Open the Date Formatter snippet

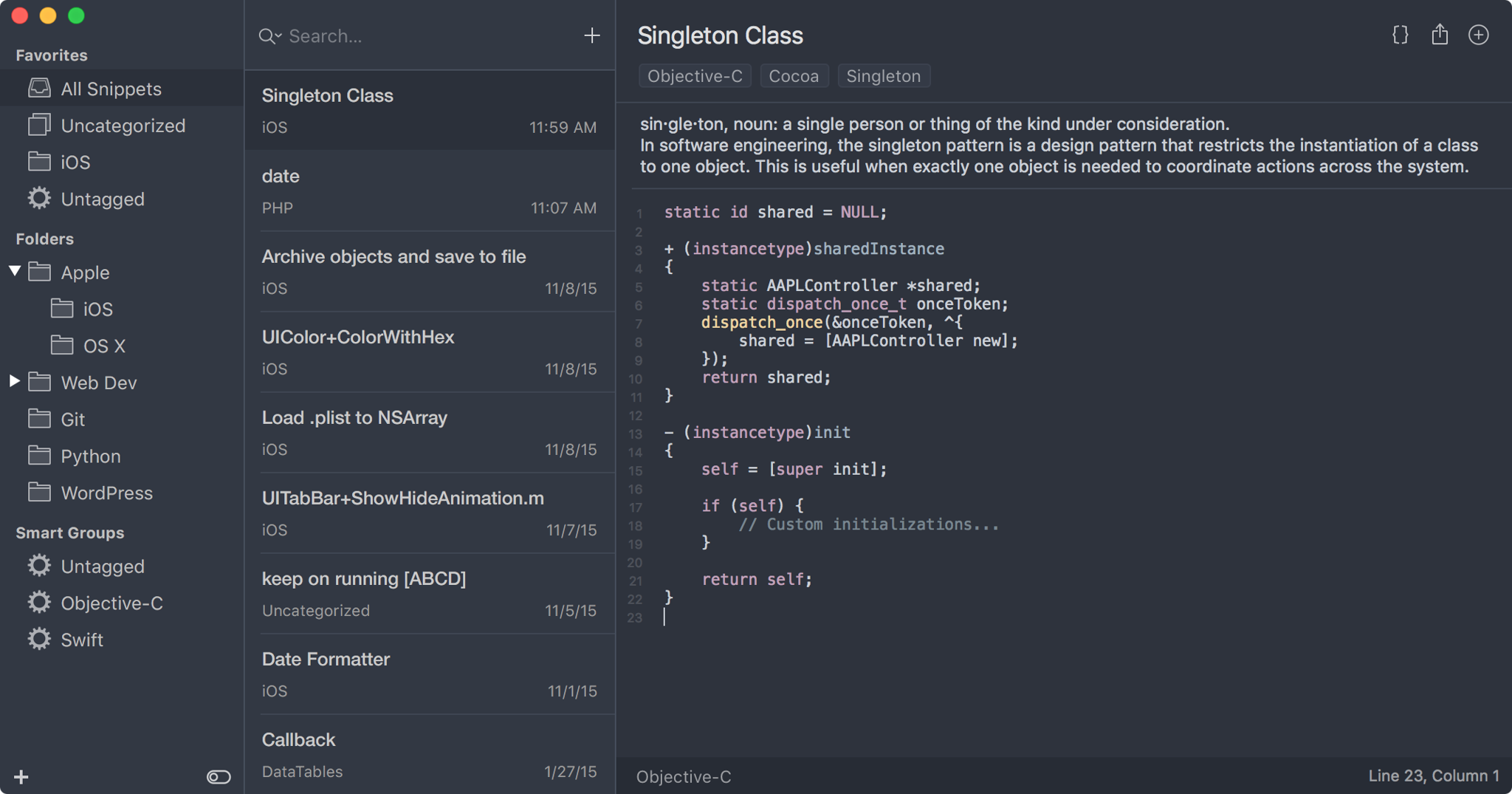(430, 674)
